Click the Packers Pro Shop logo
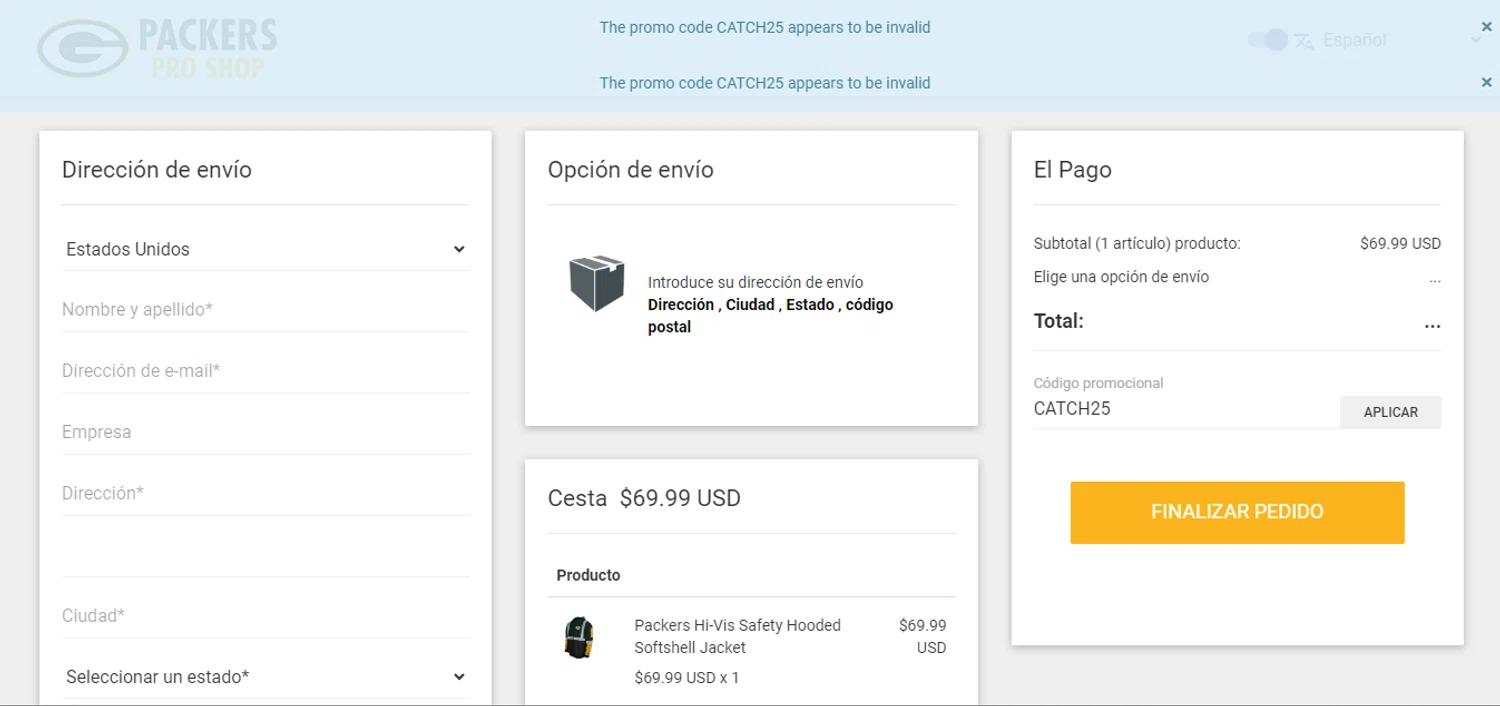 157,46
